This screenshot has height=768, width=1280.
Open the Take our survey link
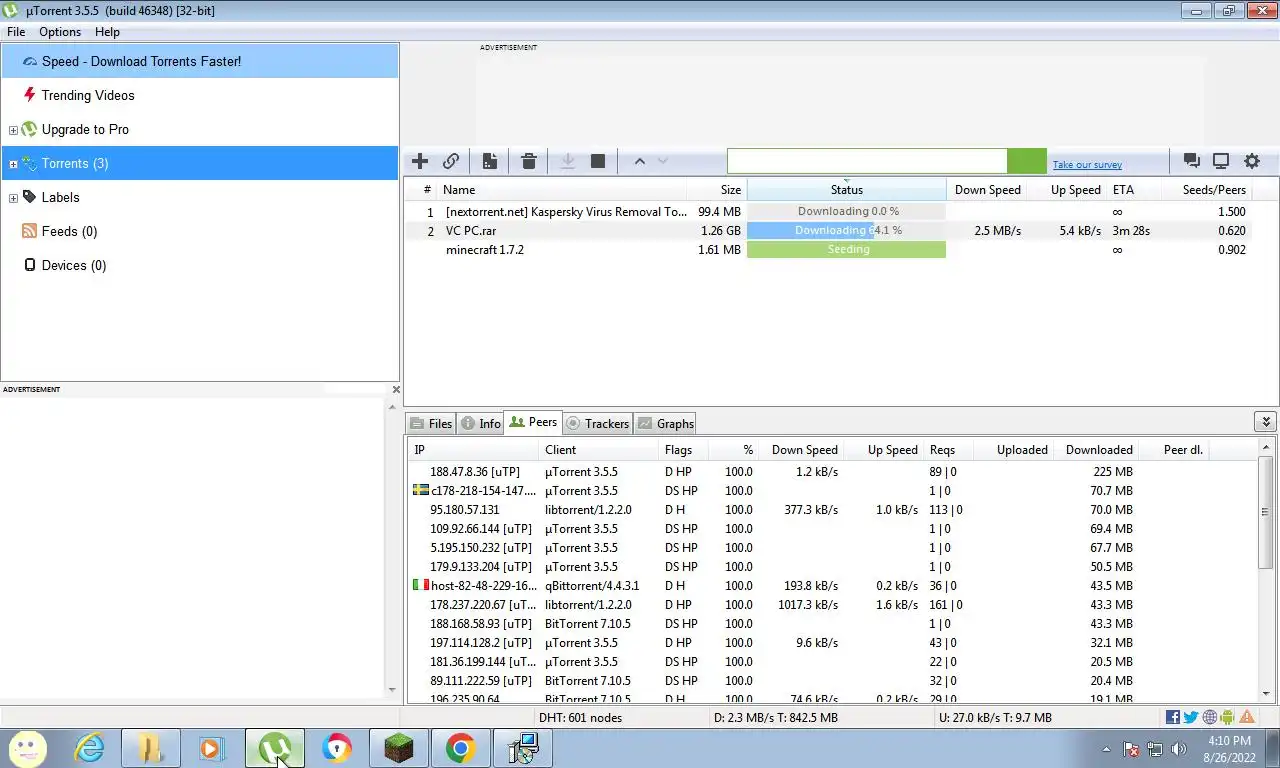tap(1087, 165)
